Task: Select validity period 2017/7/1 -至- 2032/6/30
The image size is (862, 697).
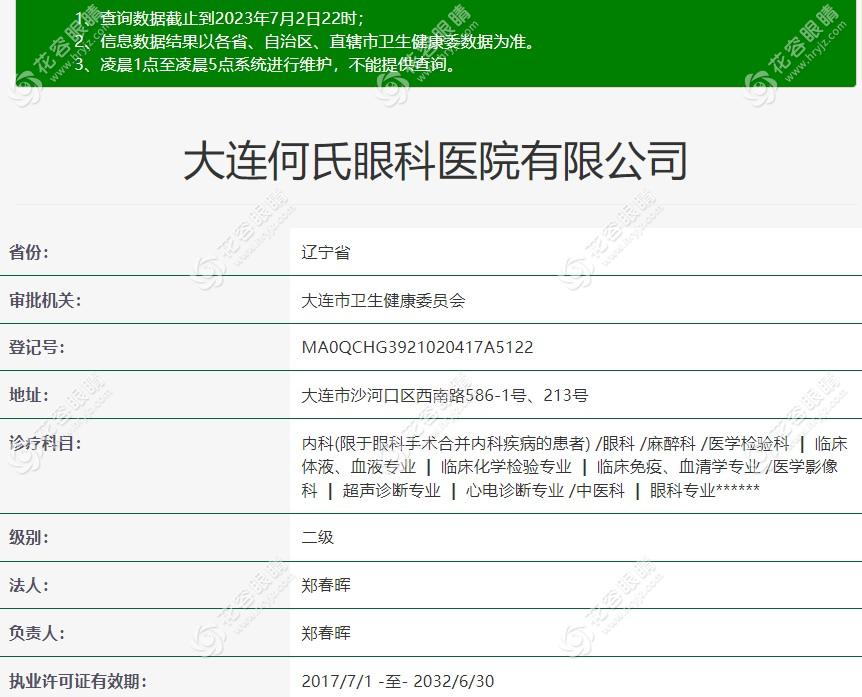Action: 397,681
